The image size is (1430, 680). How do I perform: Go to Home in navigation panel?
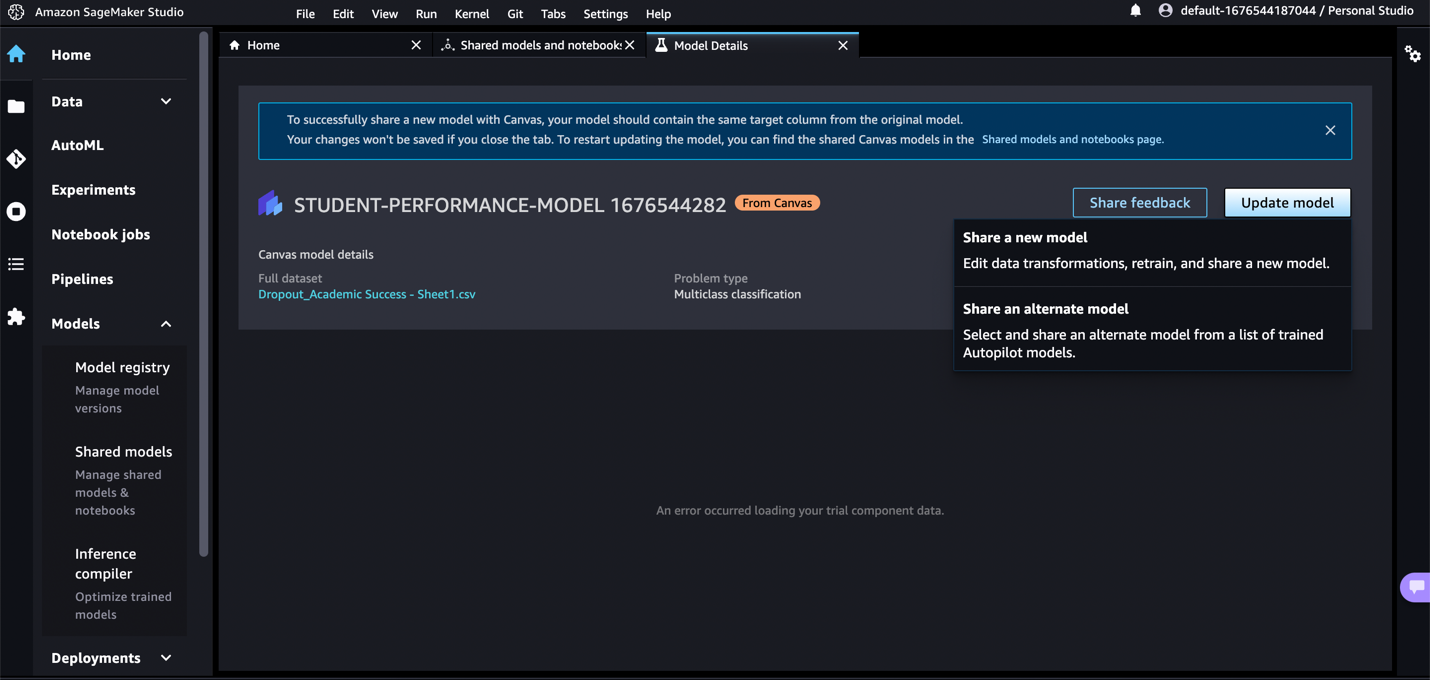[x=71, y=55]
